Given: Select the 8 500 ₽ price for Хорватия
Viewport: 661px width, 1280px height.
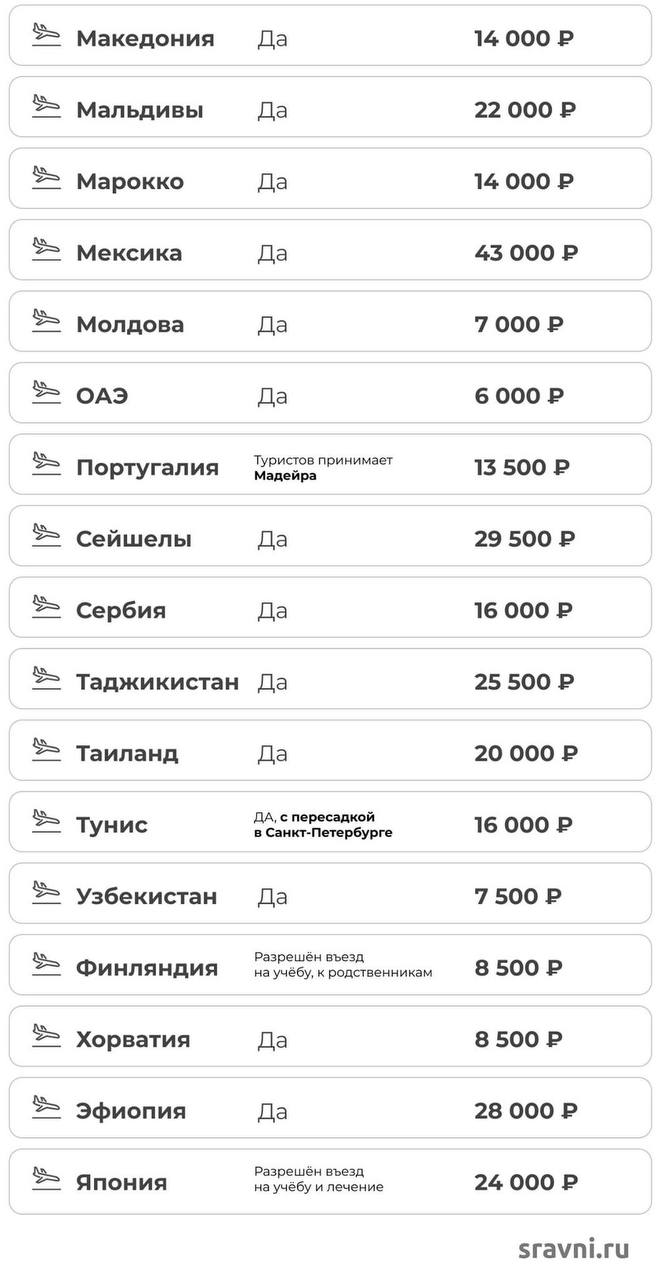Looking at the screenshot, I should pos(518,1039).
